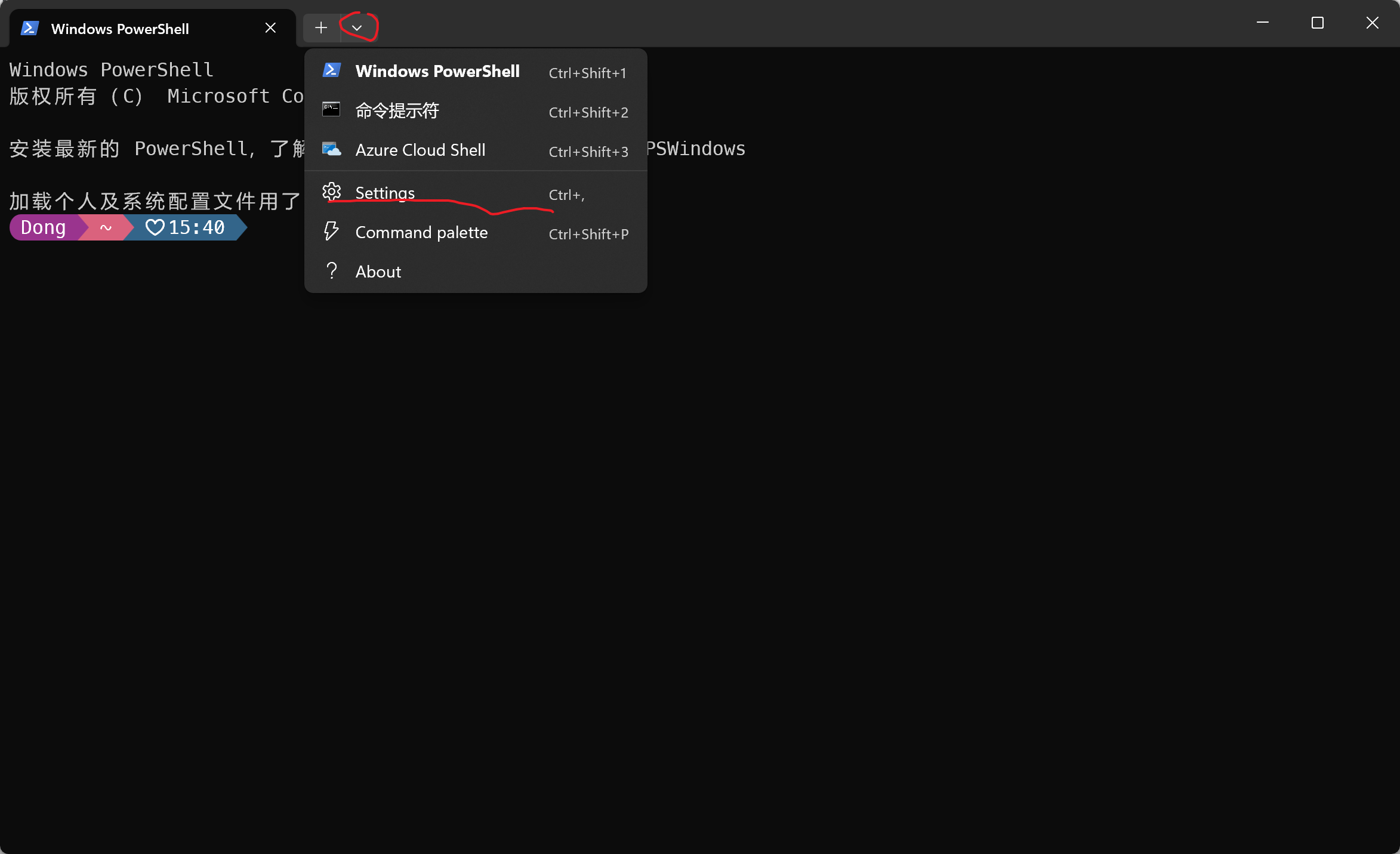Maximize the terminal window
Image resolution: width=1400 pixels, height=854 pixels.
1318,23
